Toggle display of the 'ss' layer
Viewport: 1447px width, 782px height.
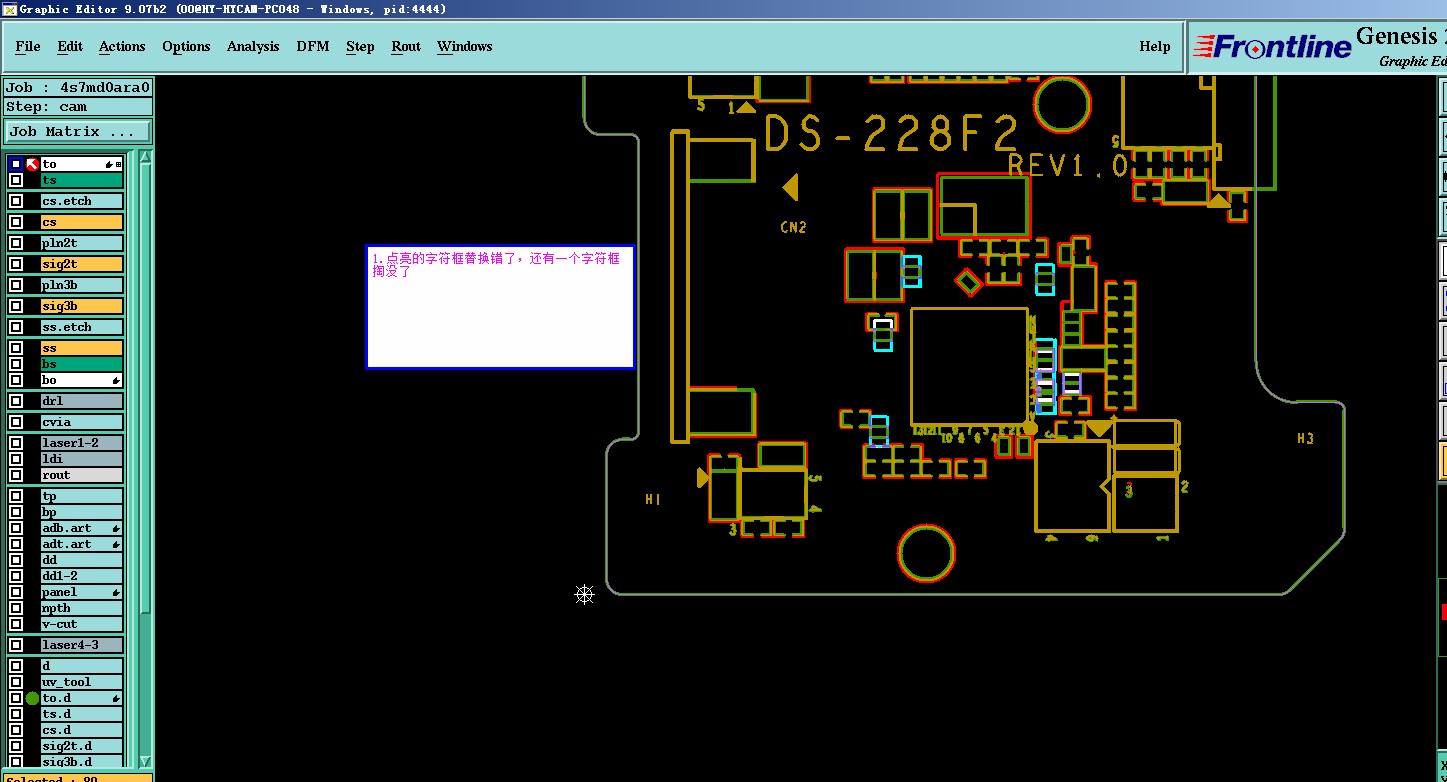click(x=16, y=348)
